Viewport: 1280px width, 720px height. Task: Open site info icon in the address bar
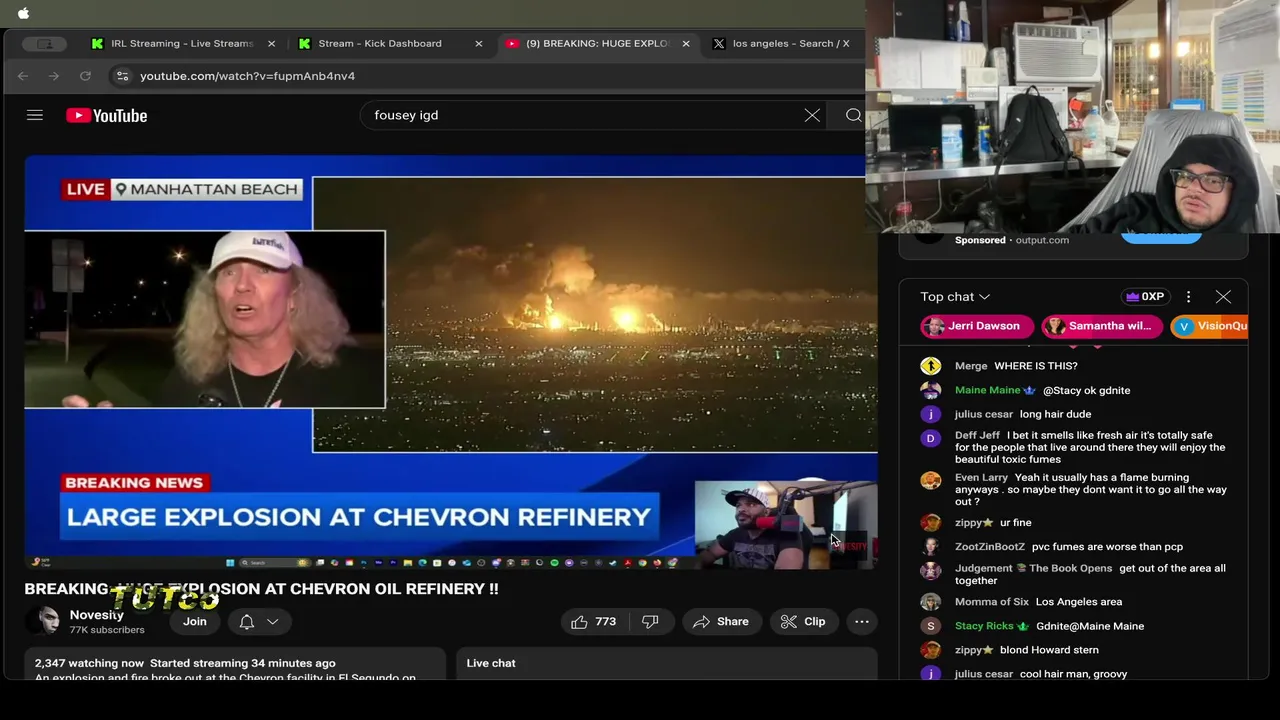click(122, 76)
